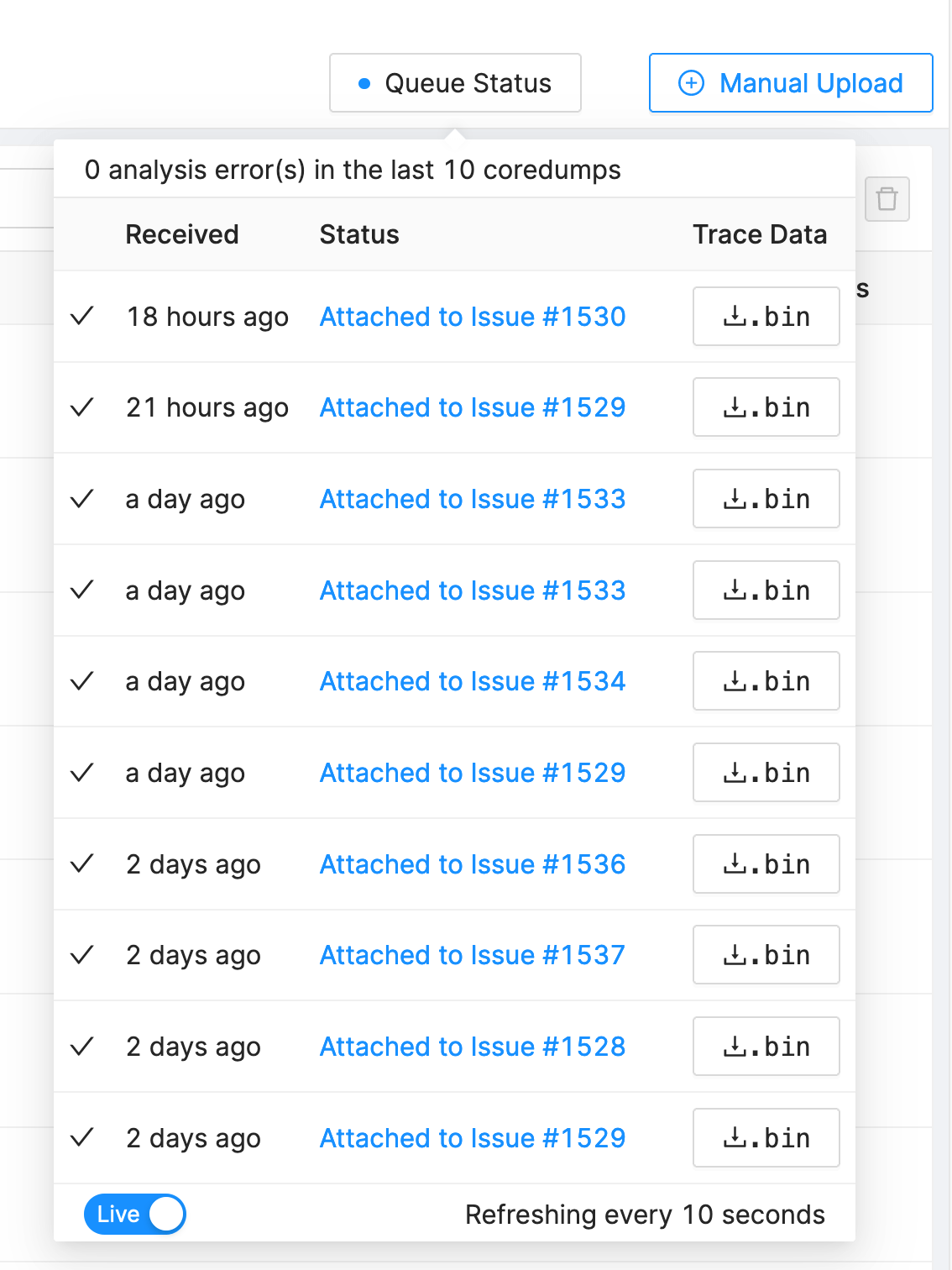
Task: Click the plus icon in Manual Upload
Action: click(691, 83)
